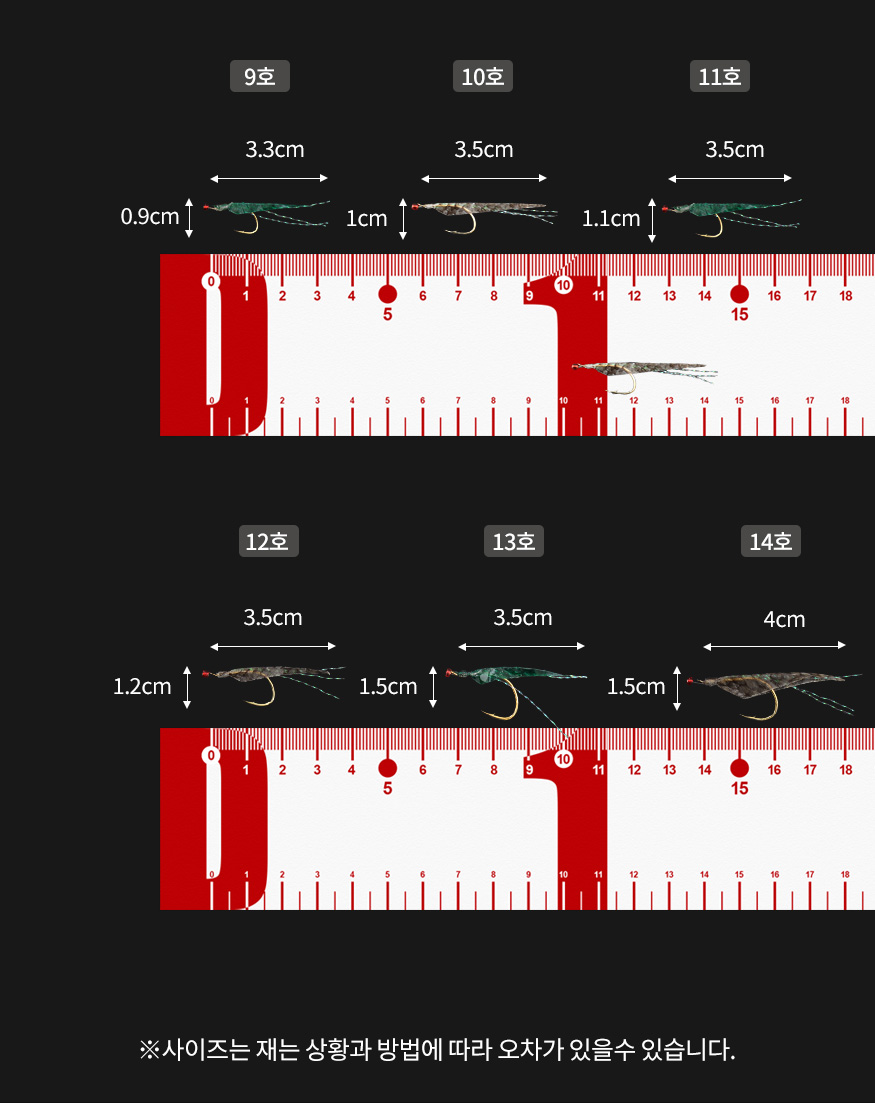Click the 9호 size label

point(260,76)
